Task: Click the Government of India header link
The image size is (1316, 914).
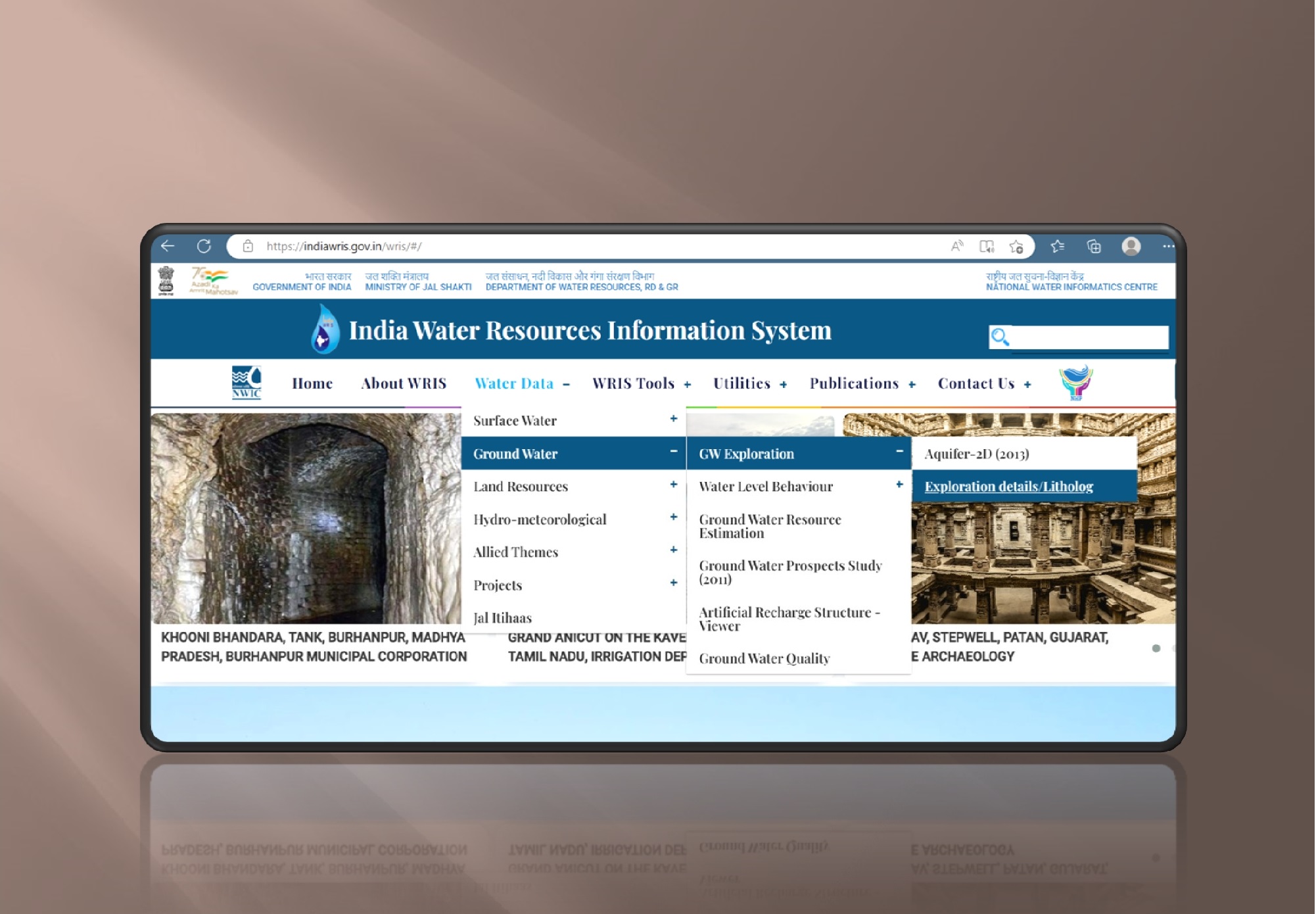Action: 302,281
